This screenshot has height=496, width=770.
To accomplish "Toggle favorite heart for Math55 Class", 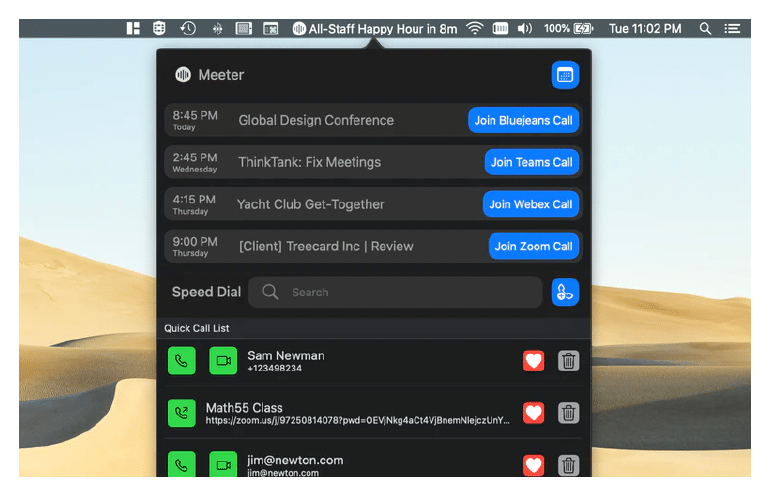I will (533, 413).
